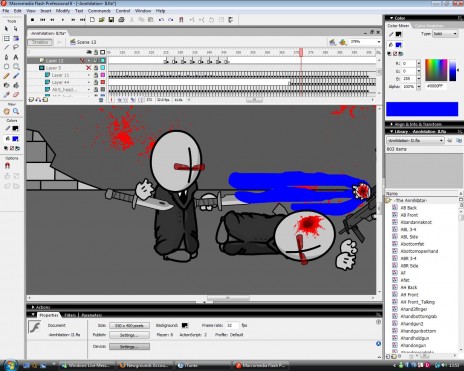Select the Pen tool
This screenshot has height=371, width=464.
[x=6, y=57]
